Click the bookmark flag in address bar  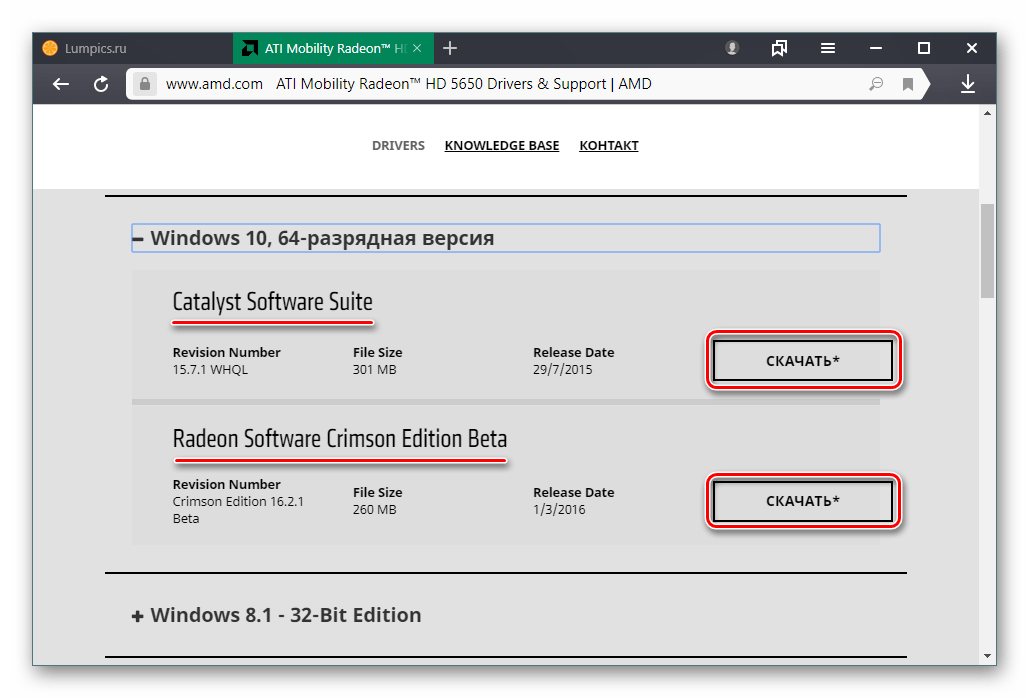pos(908,84)
